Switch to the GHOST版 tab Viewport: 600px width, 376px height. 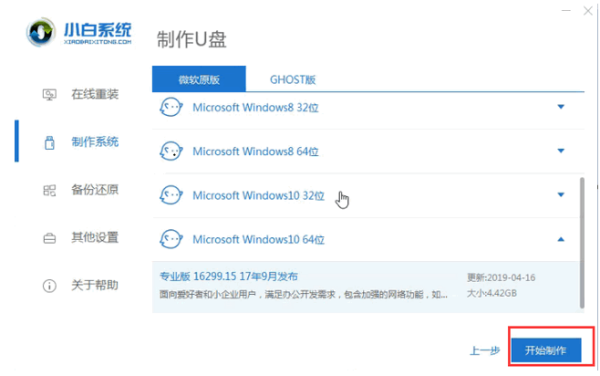(293, 80)
